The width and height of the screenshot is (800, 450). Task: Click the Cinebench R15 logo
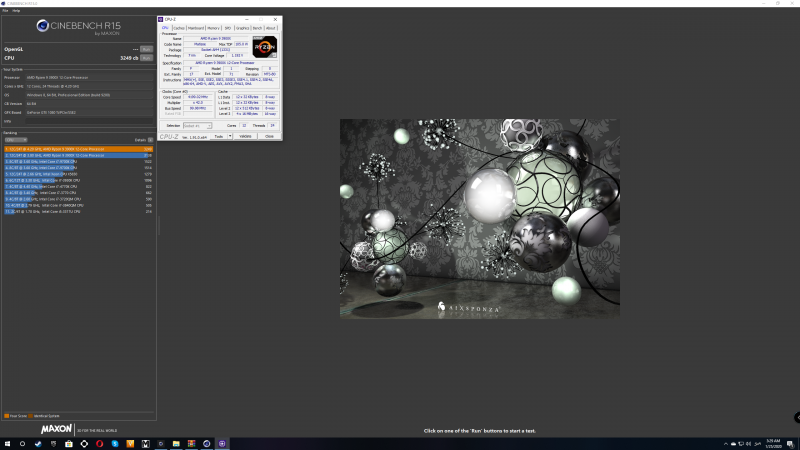[x=77, y=27]
